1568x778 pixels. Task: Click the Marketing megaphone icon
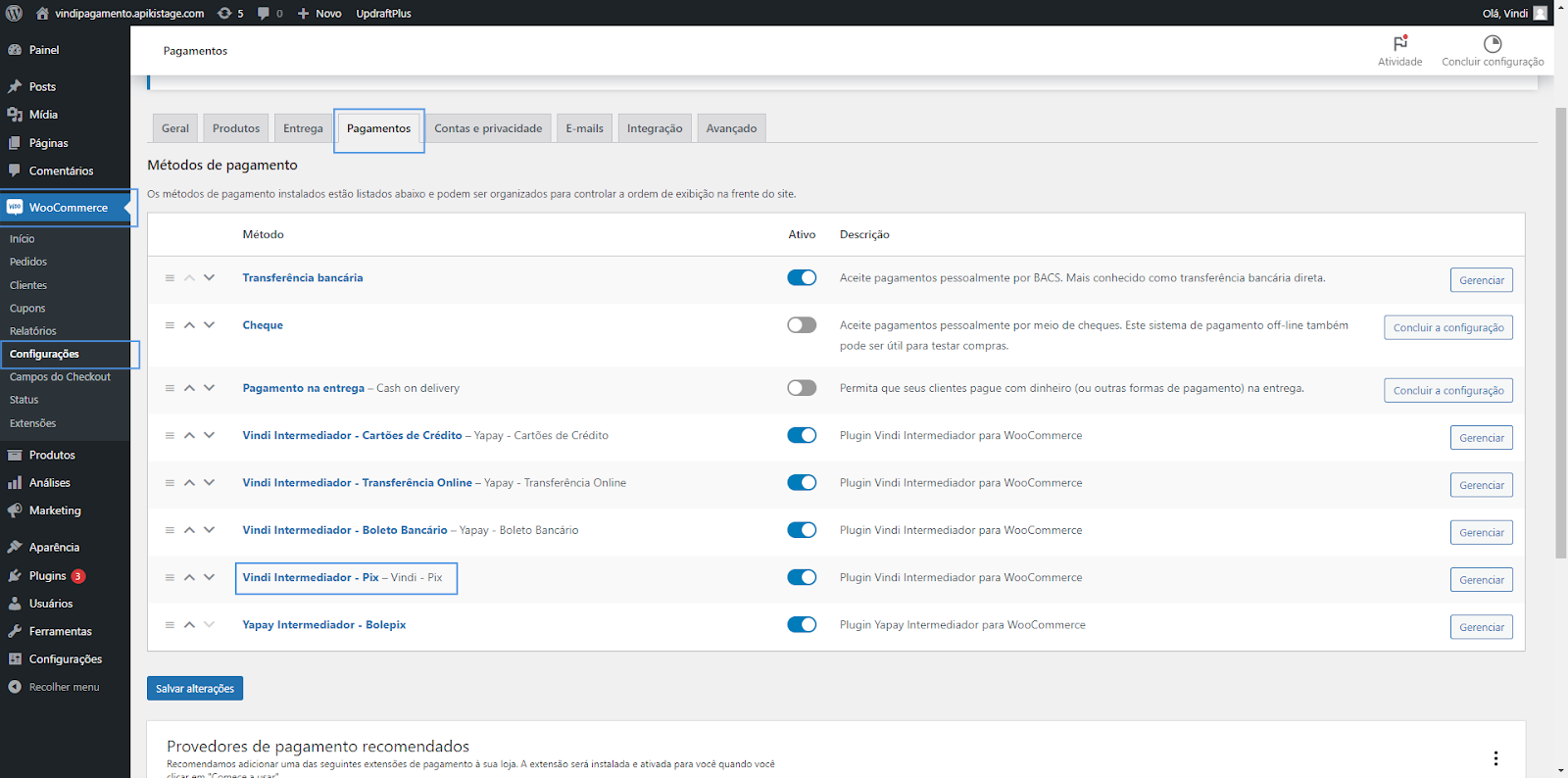coord(15,511)
